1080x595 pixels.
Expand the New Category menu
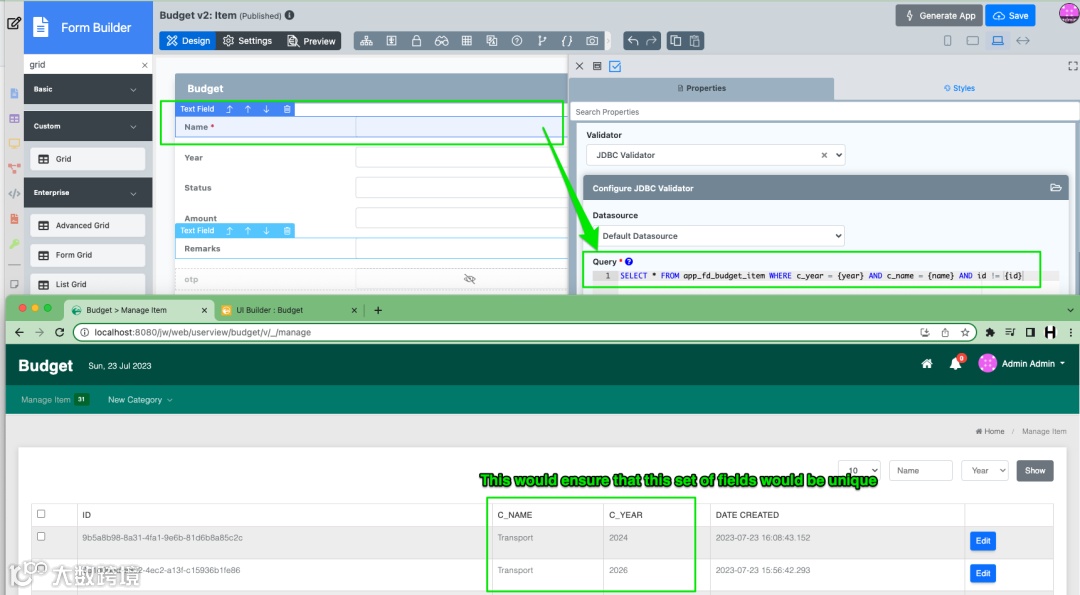coord(140,399)
